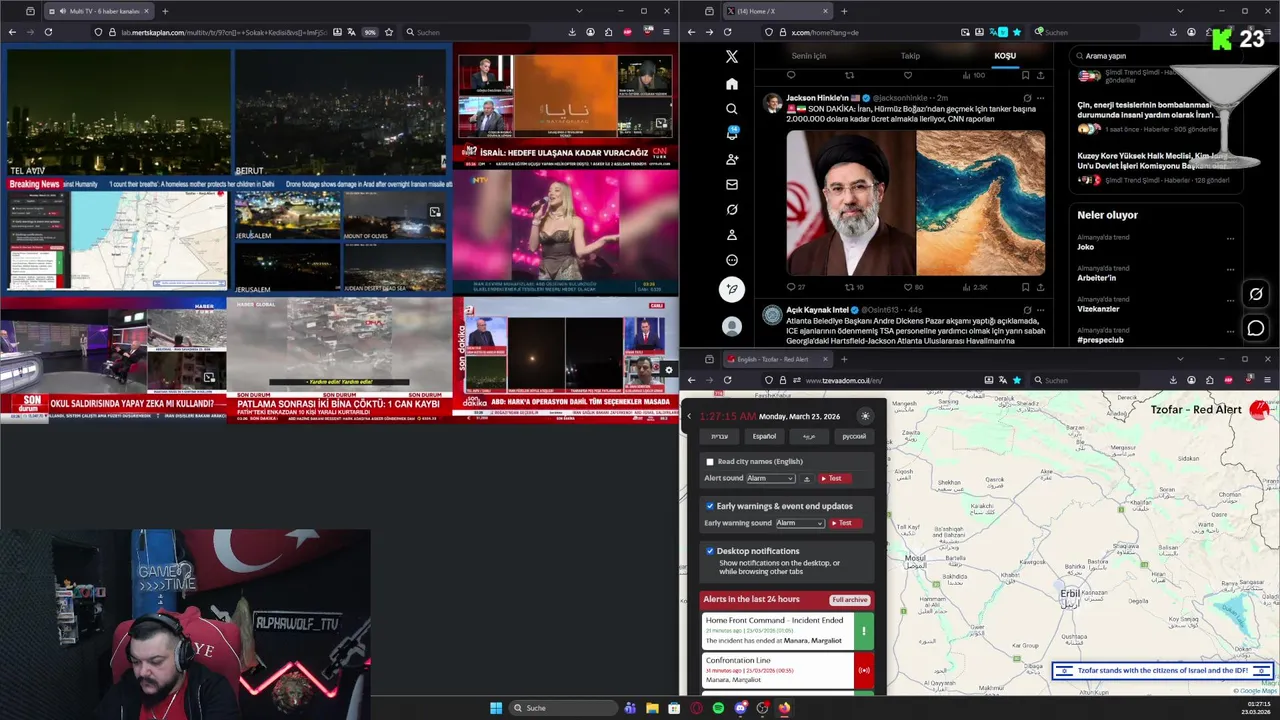This screenshot has width=1280, height=720.
Task: Open the floating Grok button on X
Action: 1256,294
